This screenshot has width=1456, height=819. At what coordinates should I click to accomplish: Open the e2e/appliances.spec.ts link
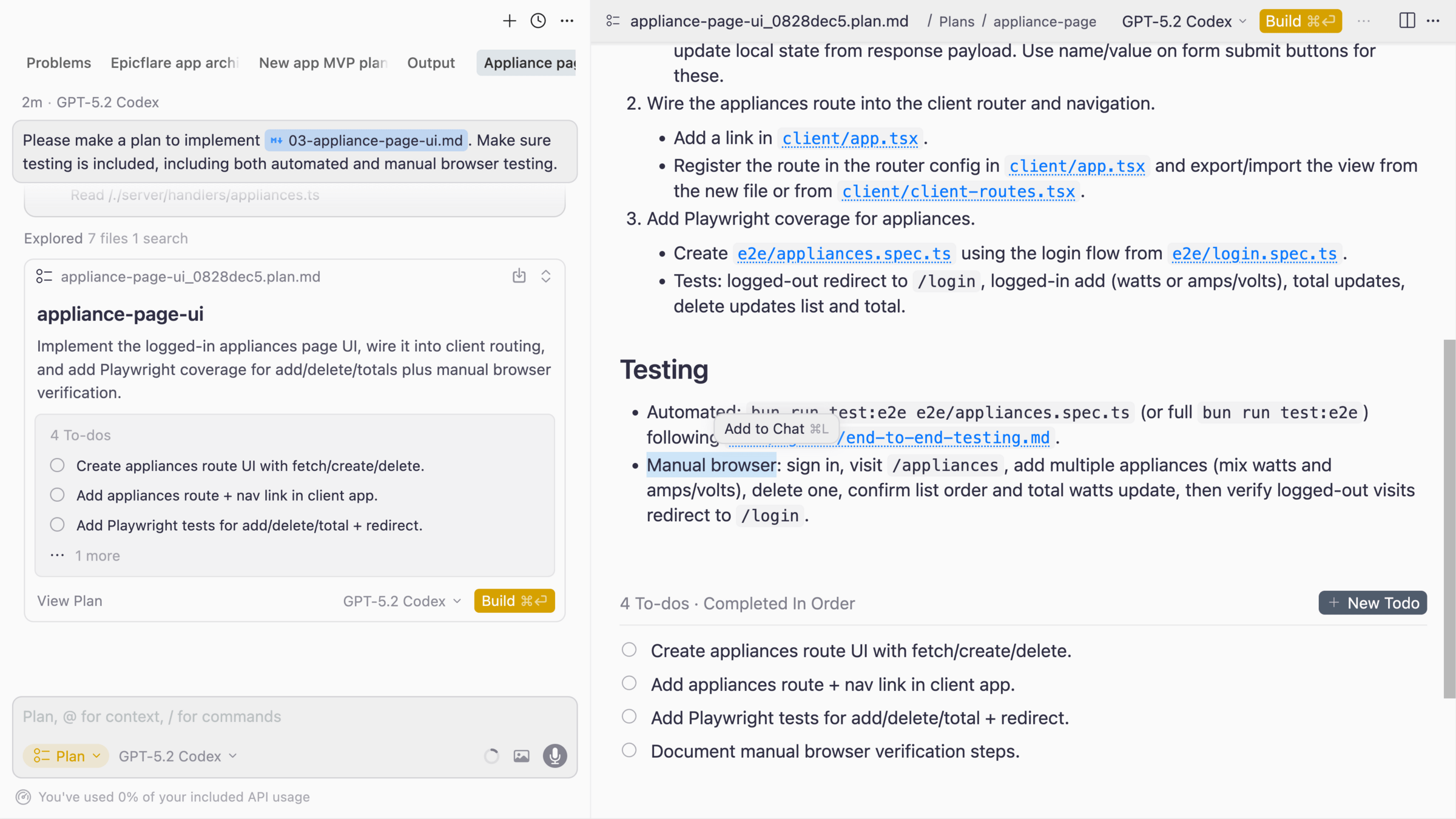click(x=844, y=254)
